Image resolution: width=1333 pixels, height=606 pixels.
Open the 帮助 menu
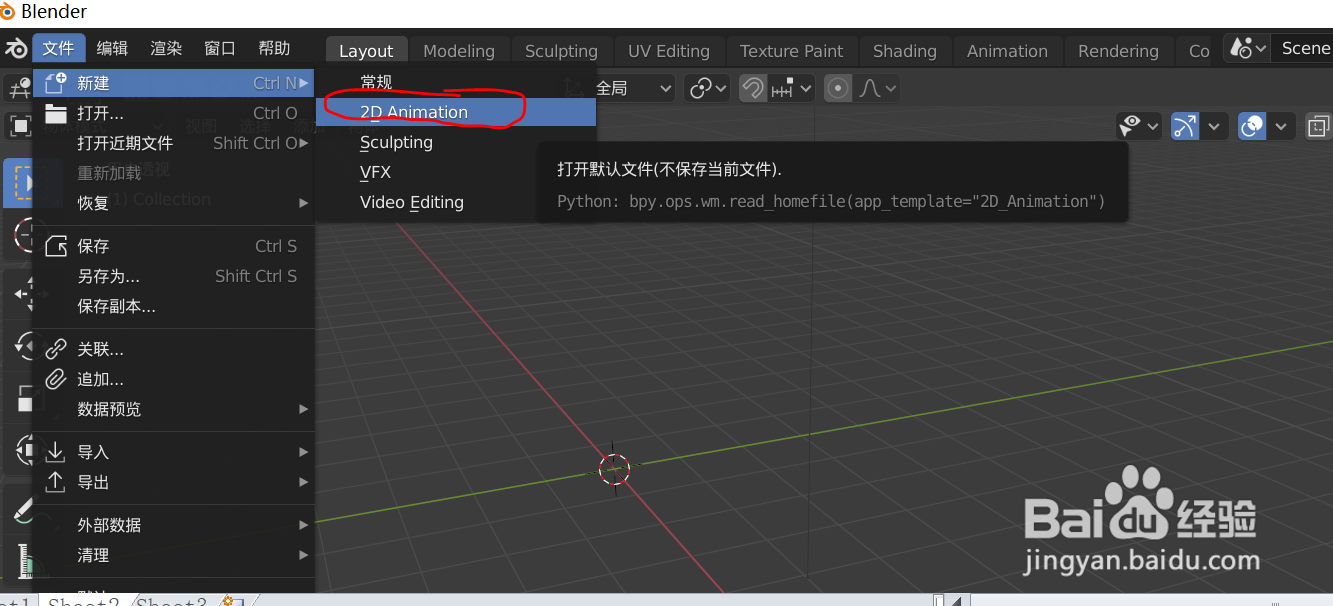point(274,48)
